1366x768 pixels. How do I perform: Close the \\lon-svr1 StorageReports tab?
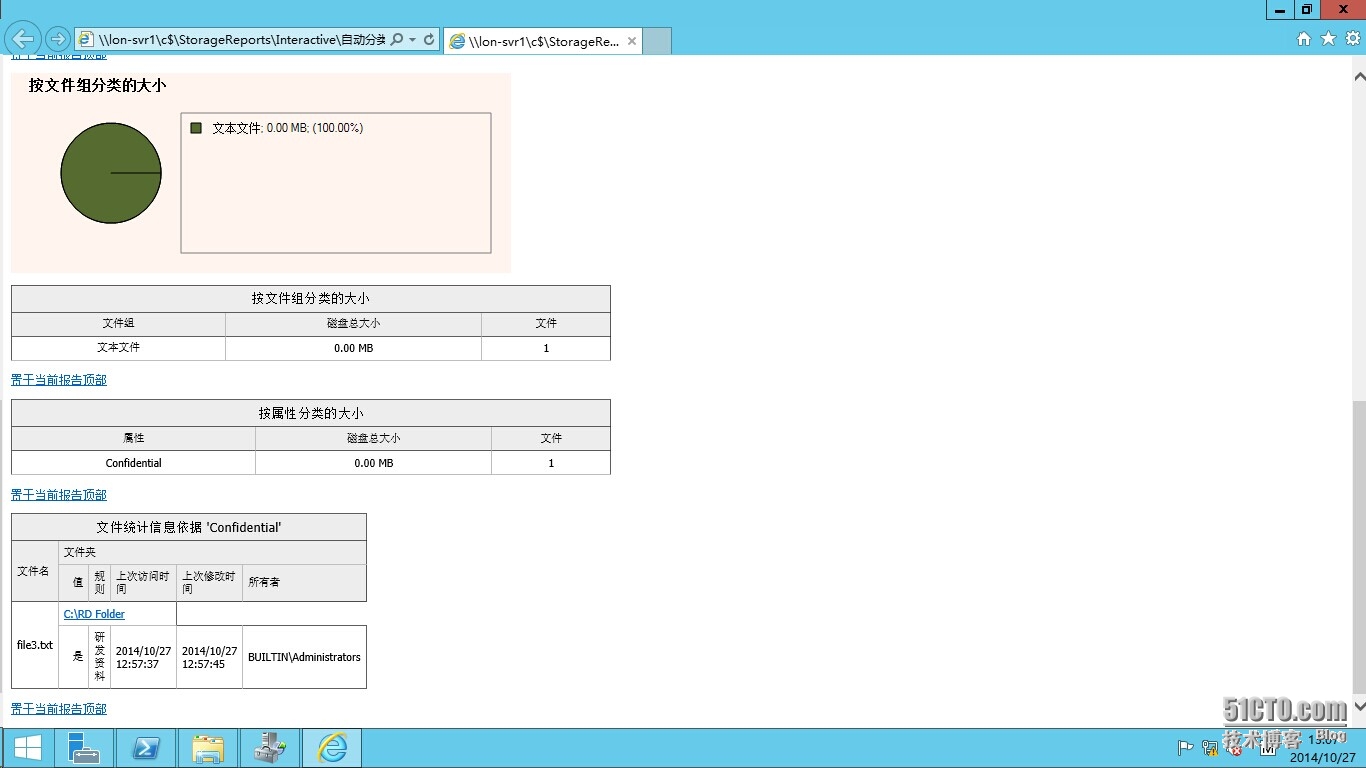632,41
